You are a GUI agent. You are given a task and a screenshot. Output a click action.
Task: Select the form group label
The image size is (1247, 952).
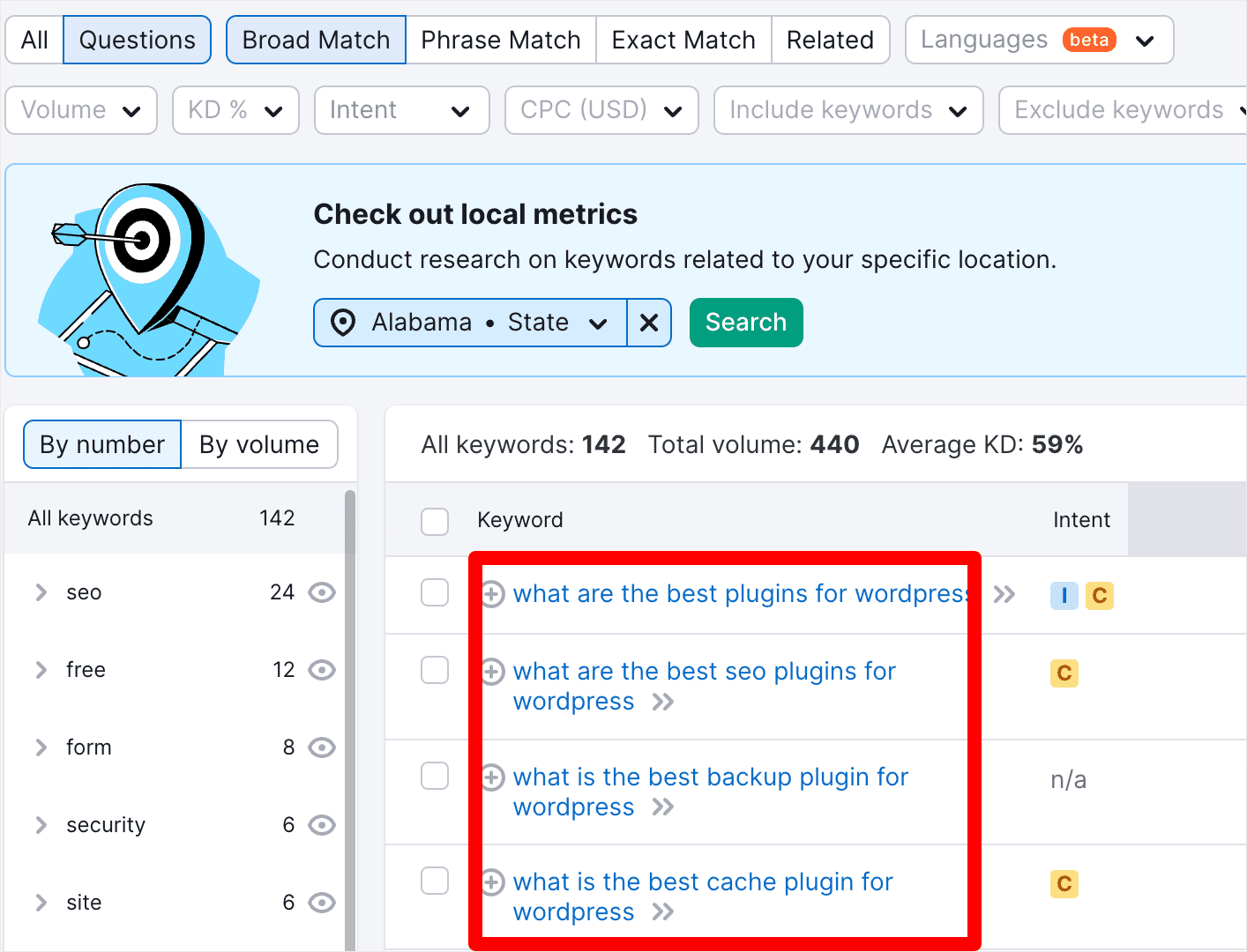coord(89,747)
